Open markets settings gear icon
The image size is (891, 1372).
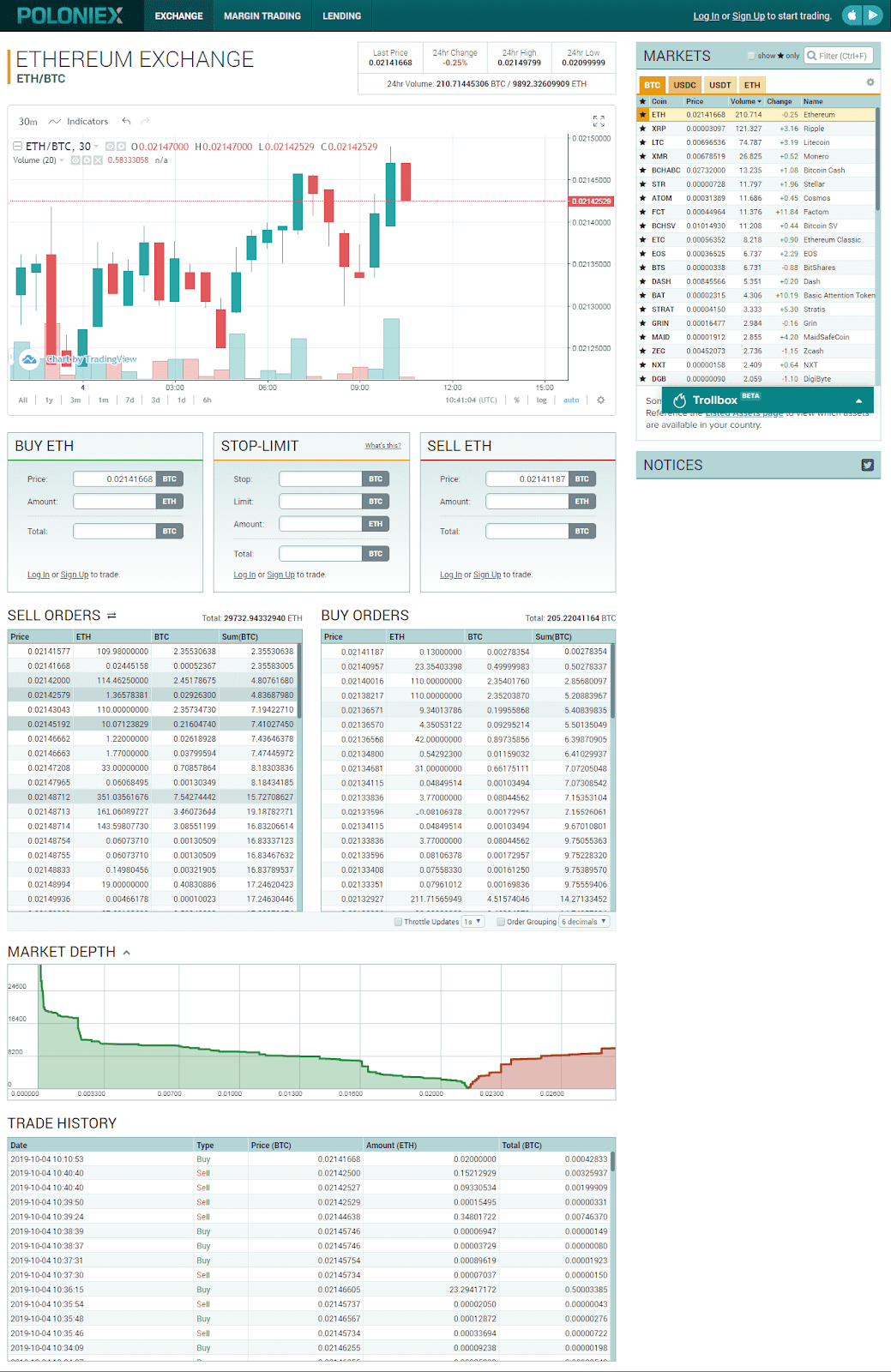pos(870,82)
